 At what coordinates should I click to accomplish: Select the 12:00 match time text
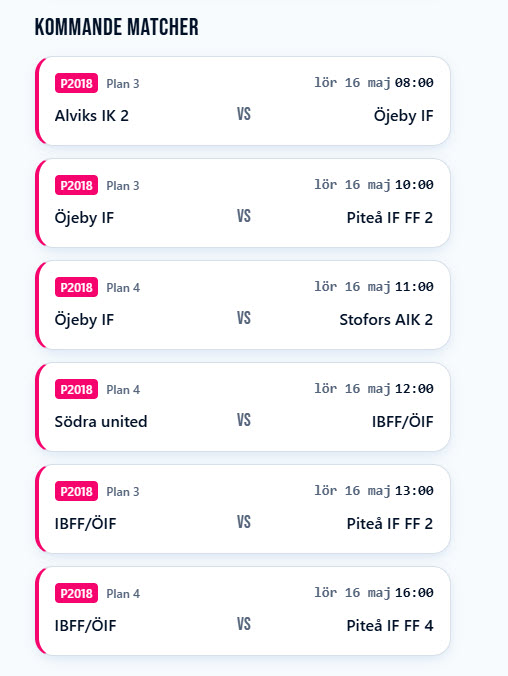(x=414, y=388)
